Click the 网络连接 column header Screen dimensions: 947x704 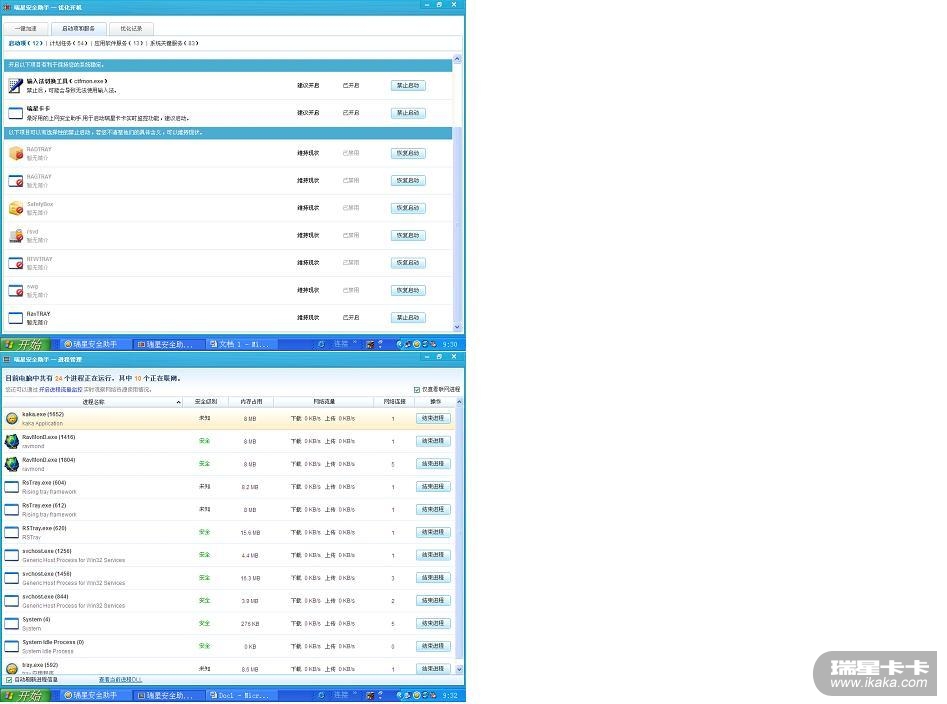pos(394,402)
